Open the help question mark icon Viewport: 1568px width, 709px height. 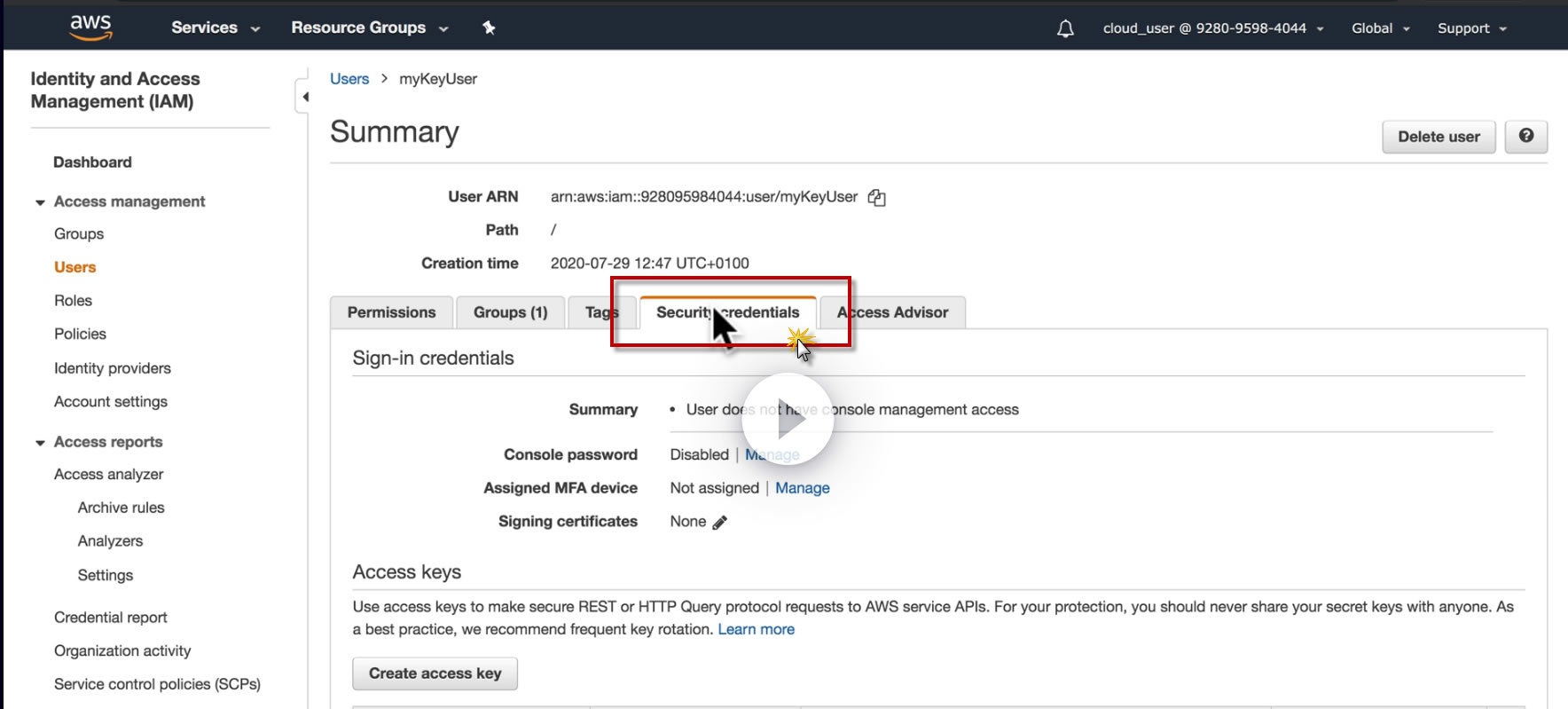coord(1525,137)
